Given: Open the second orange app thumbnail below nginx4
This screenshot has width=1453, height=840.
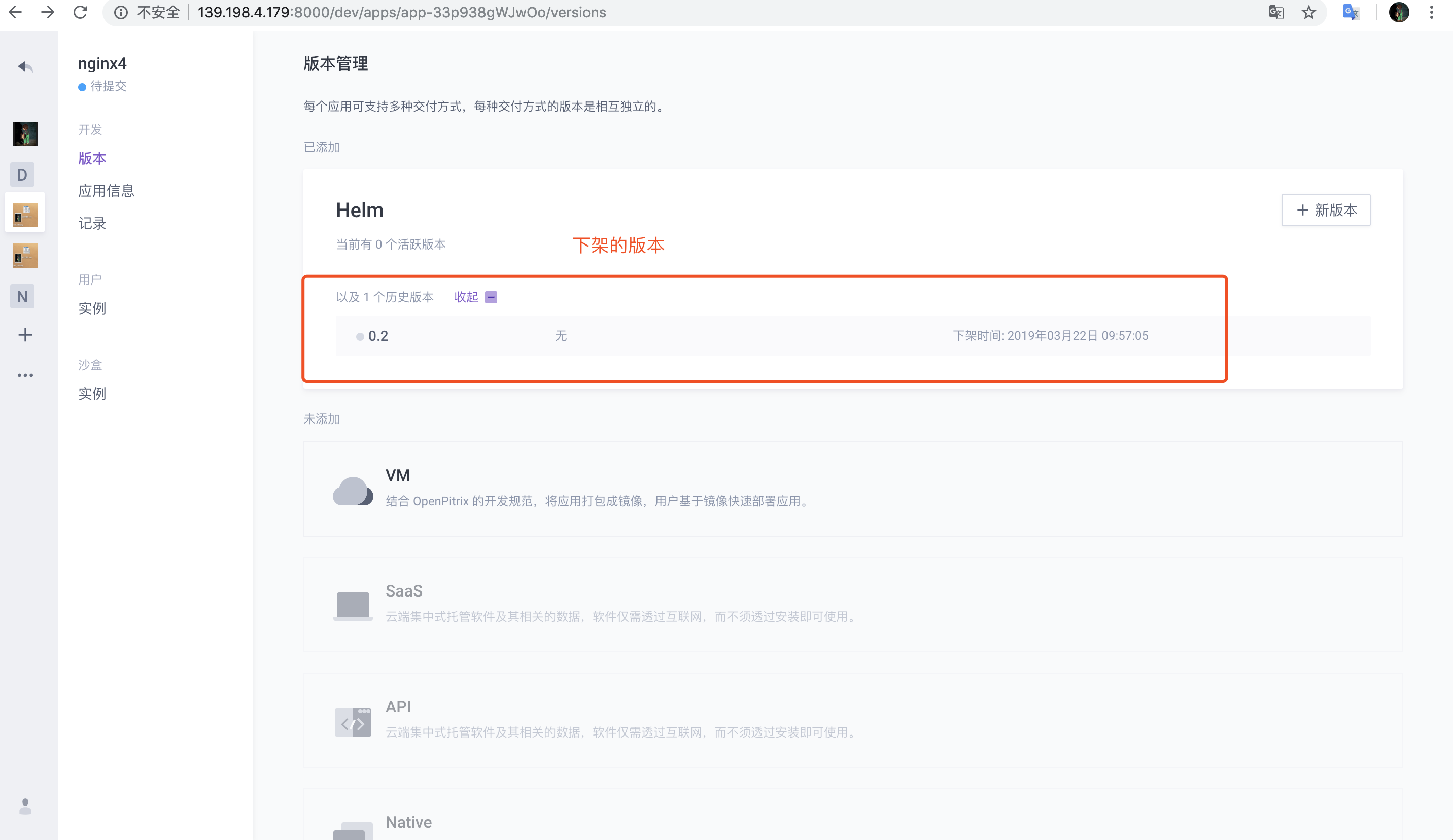Looking at the screenshot, I should 25,256.
